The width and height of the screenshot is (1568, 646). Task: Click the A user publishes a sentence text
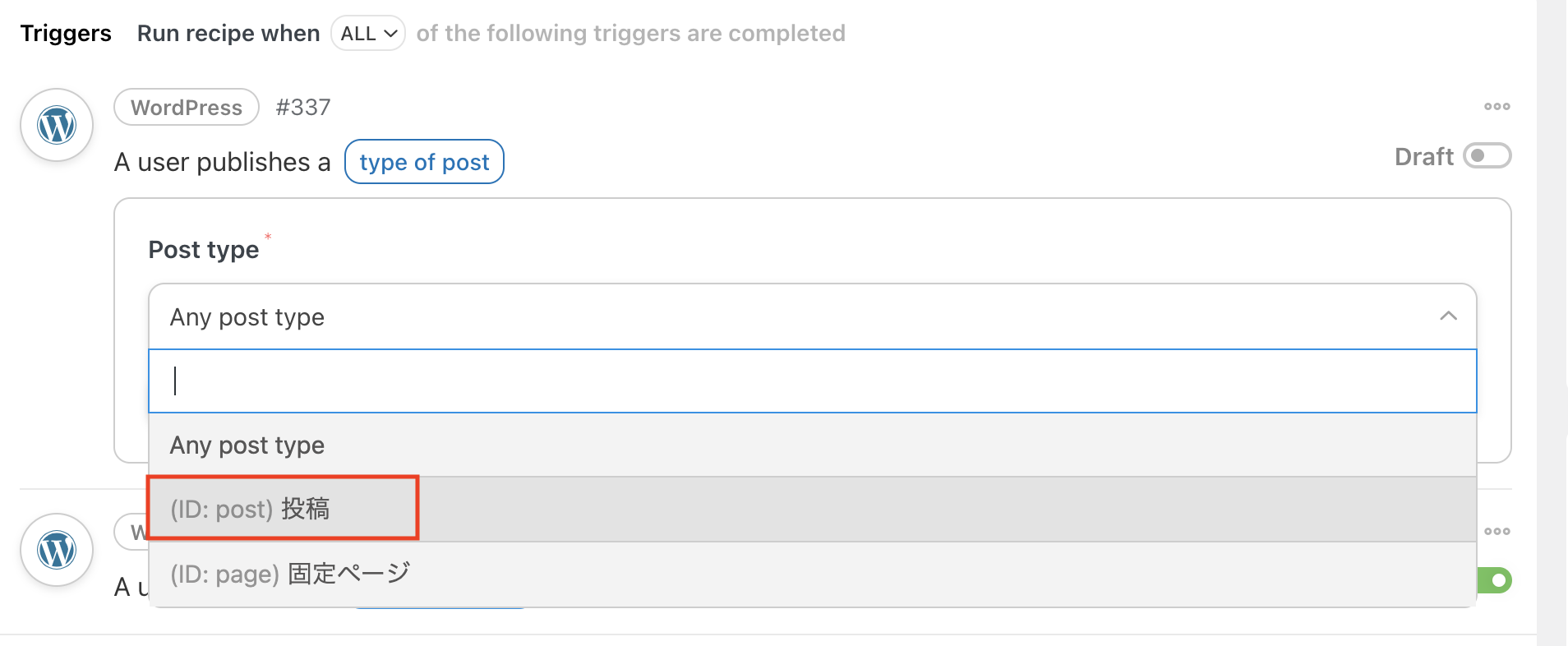click(223, 162)
